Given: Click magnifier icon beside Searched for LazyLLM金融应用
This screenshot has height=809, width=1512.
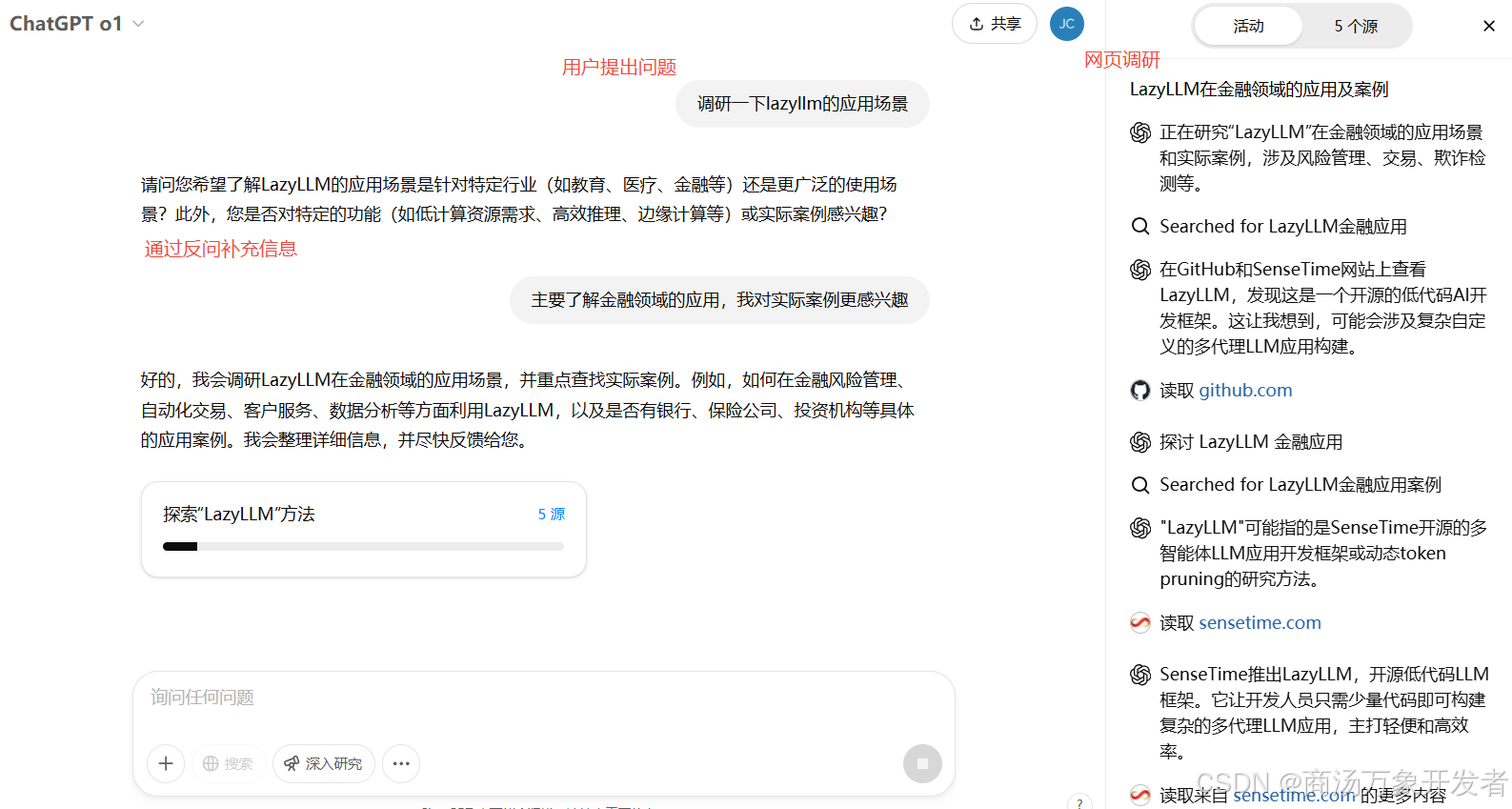Looking at the screenshot, I should click(x=1140, y=226).
